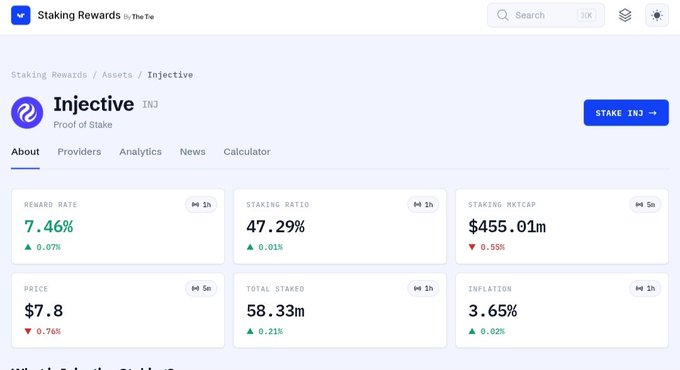This screenshot has width=680, height=370.
Task: Click the 0.01% staking ratio change
Action: pos(271,247)
